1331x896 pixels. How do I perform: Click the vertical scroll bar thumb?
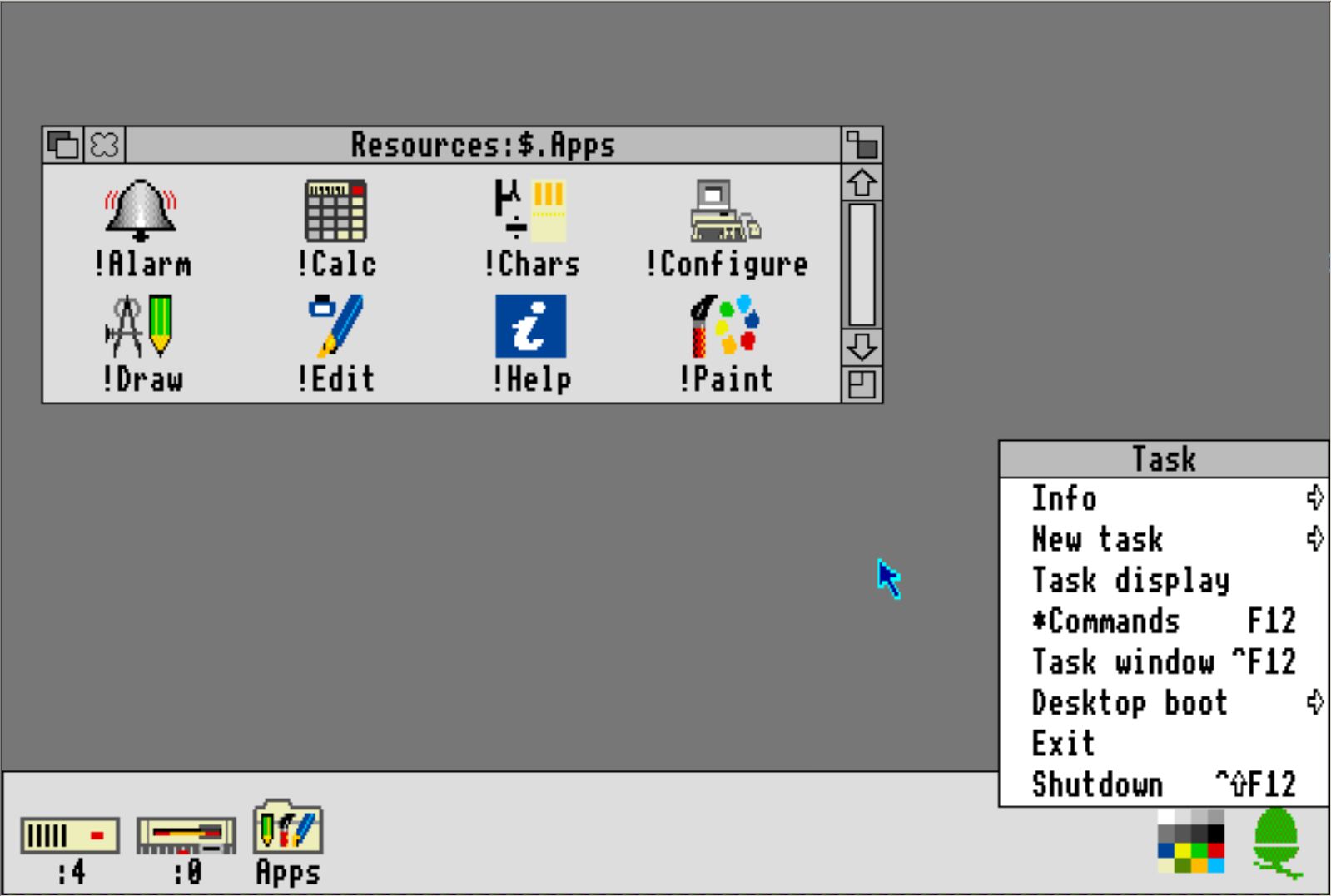click(862, 265)
